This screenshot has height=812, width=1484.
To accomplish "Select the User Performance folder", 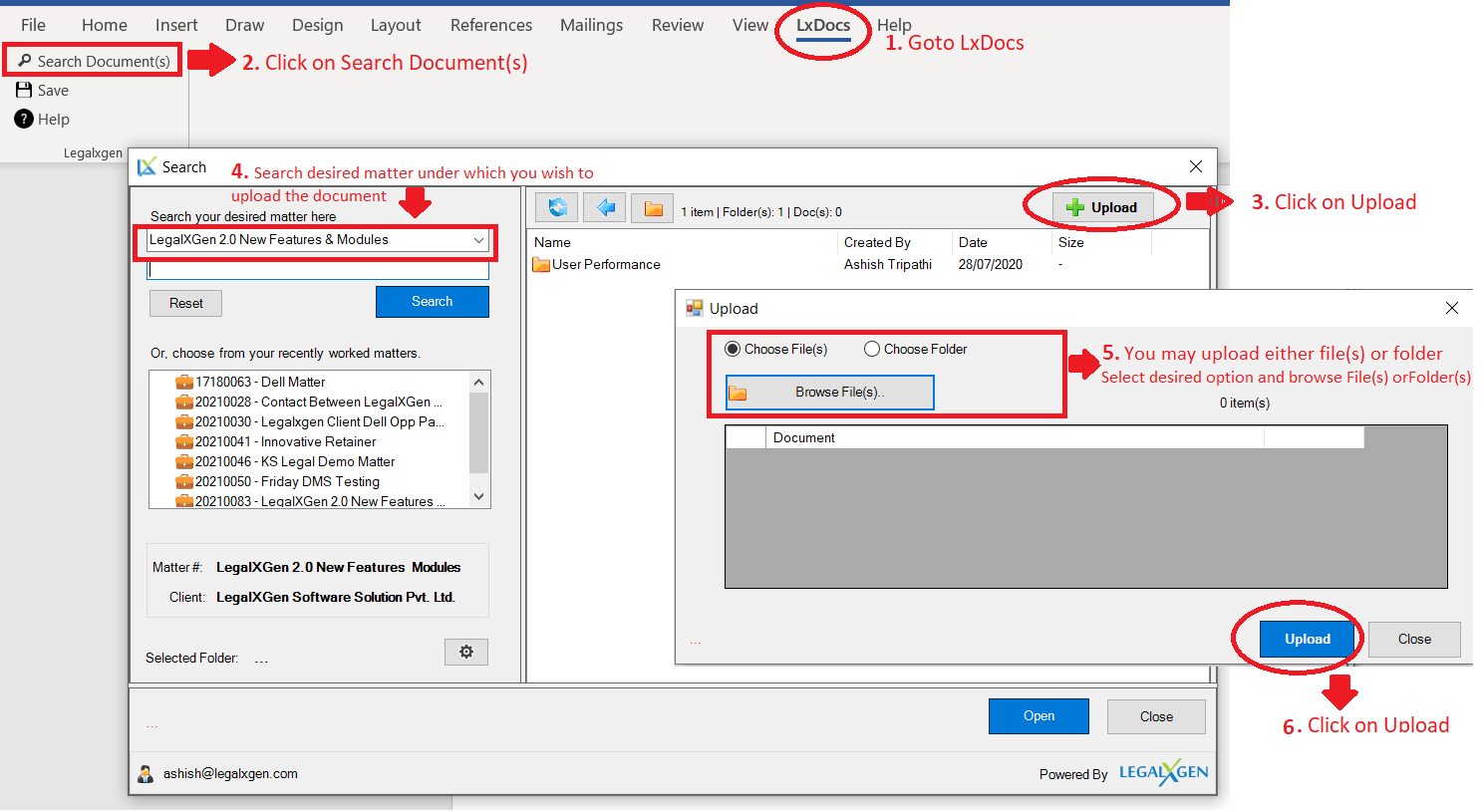I will [605, 265].
